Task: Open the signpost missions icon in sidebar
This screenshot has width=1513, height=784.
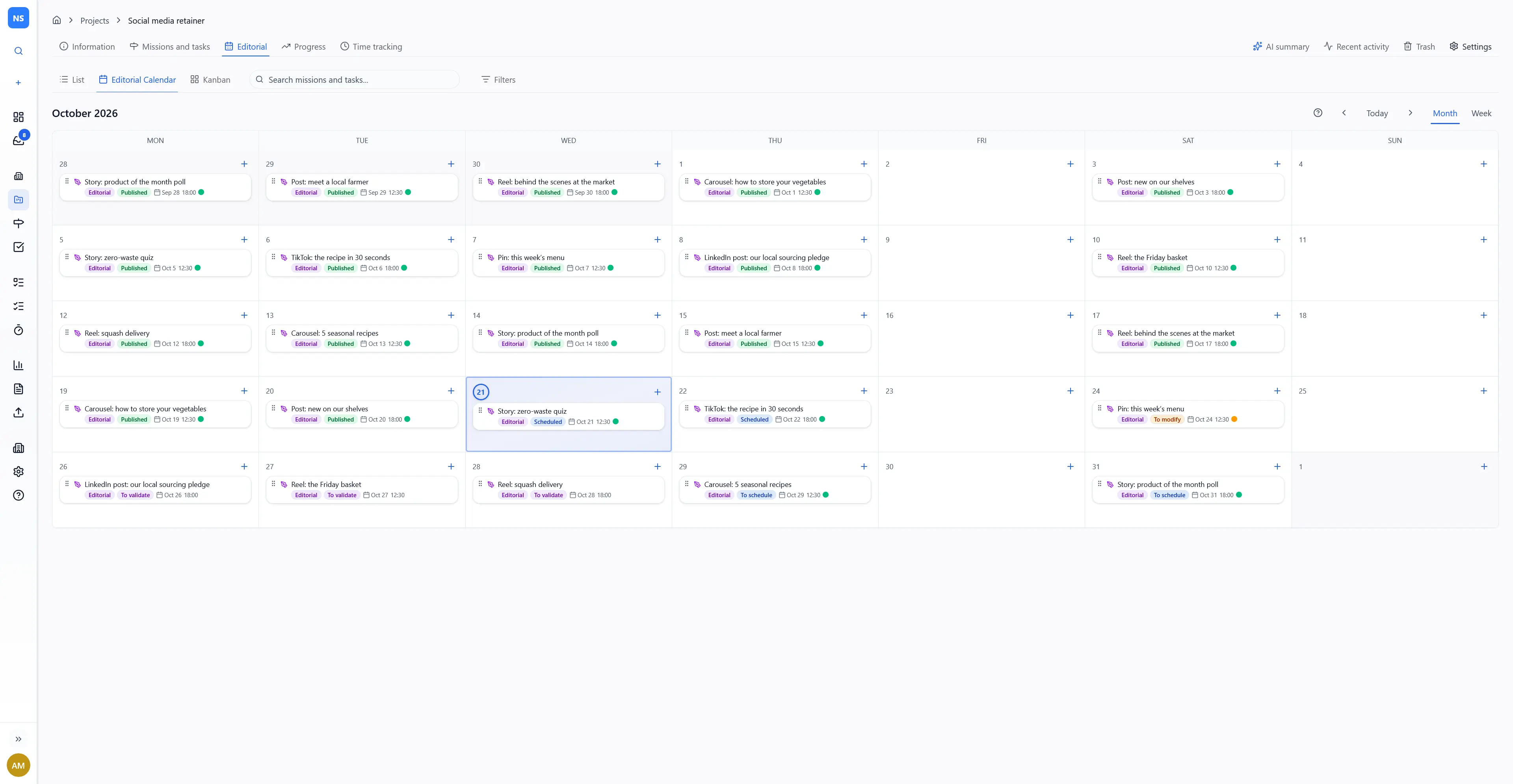Action: click(x=18, y=223)
